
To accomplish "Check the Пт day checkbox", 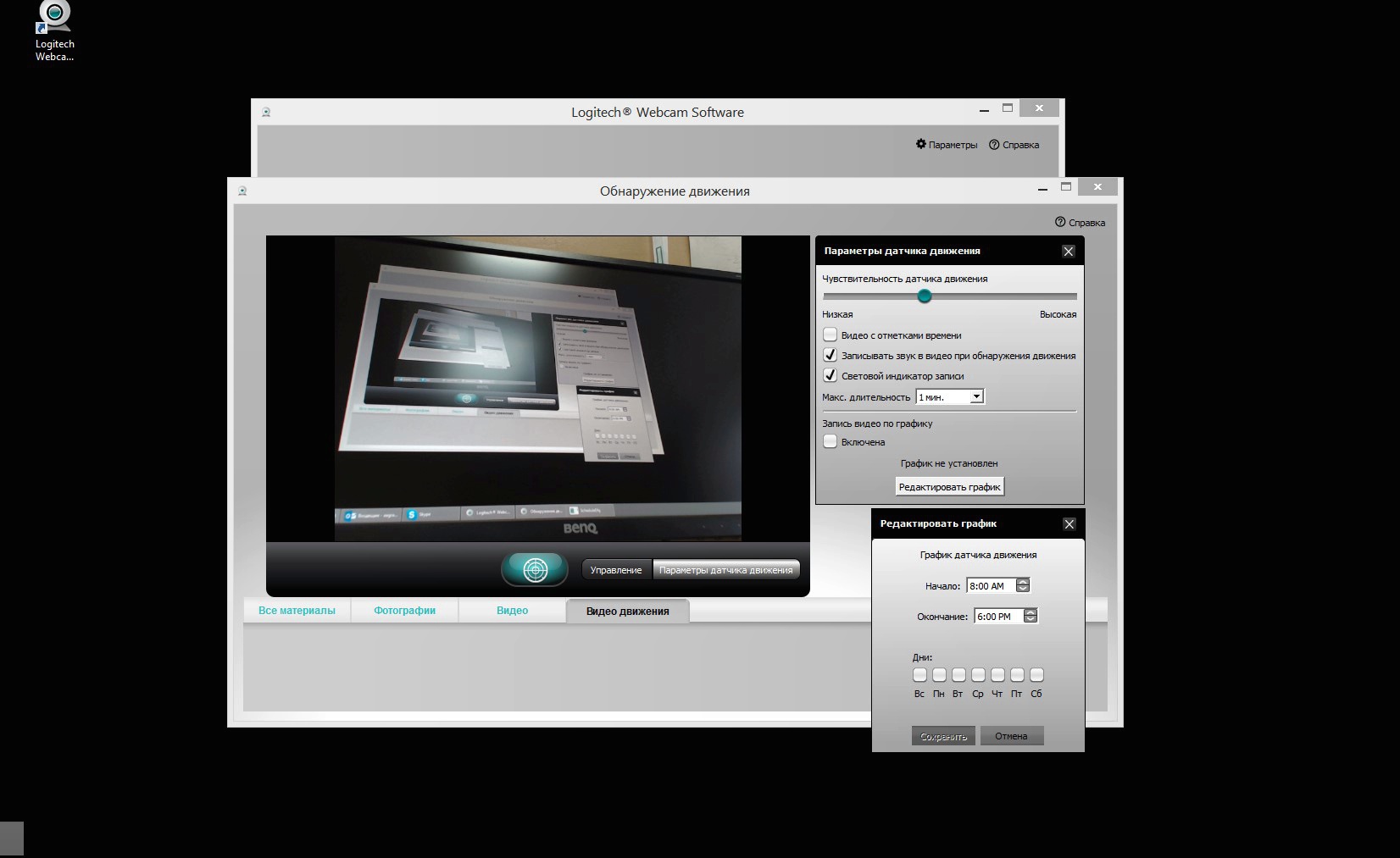I will 1017,675.
